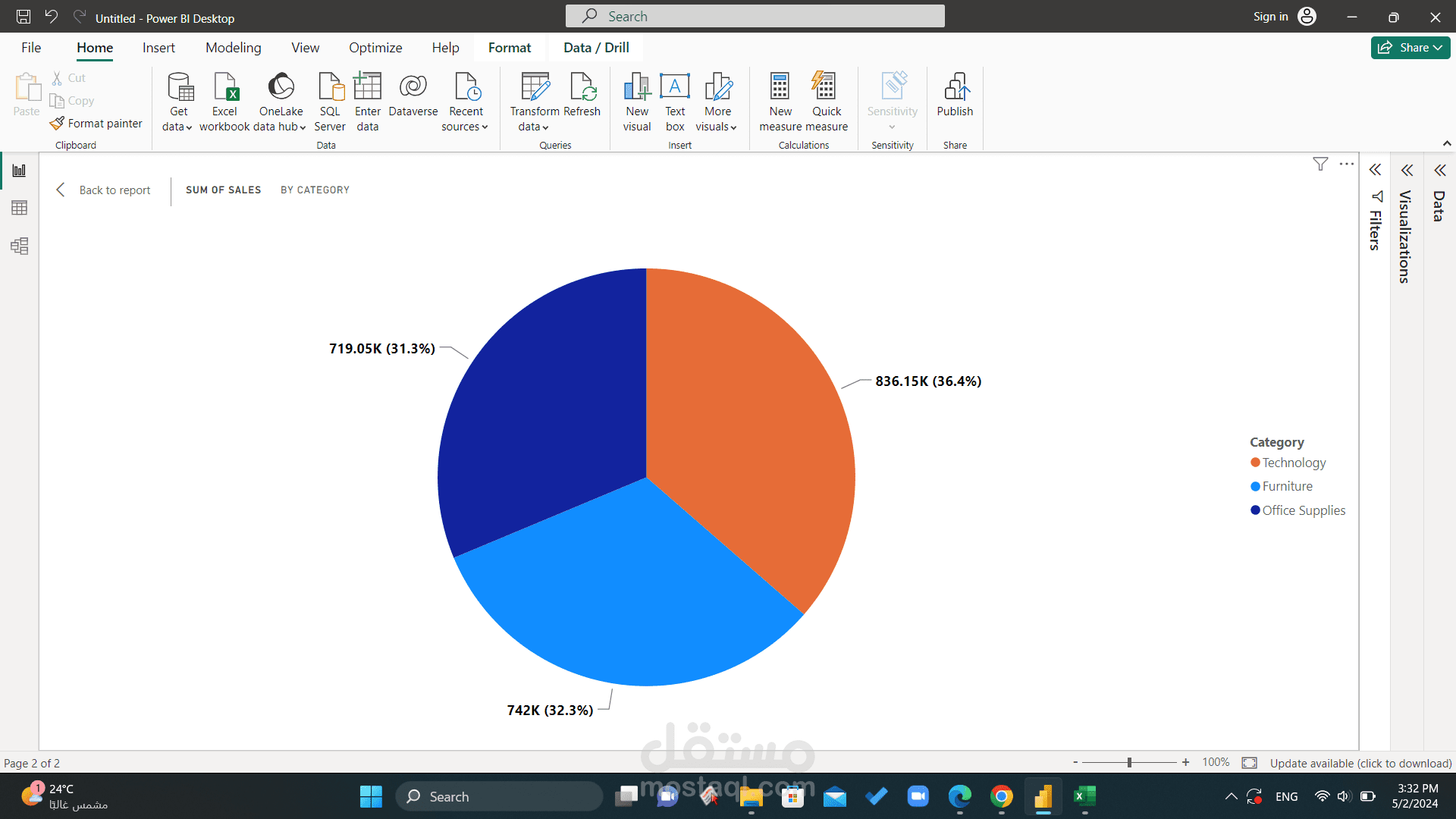
Task: Open the Share dropdown button
Action: (x=1410, y=48)
